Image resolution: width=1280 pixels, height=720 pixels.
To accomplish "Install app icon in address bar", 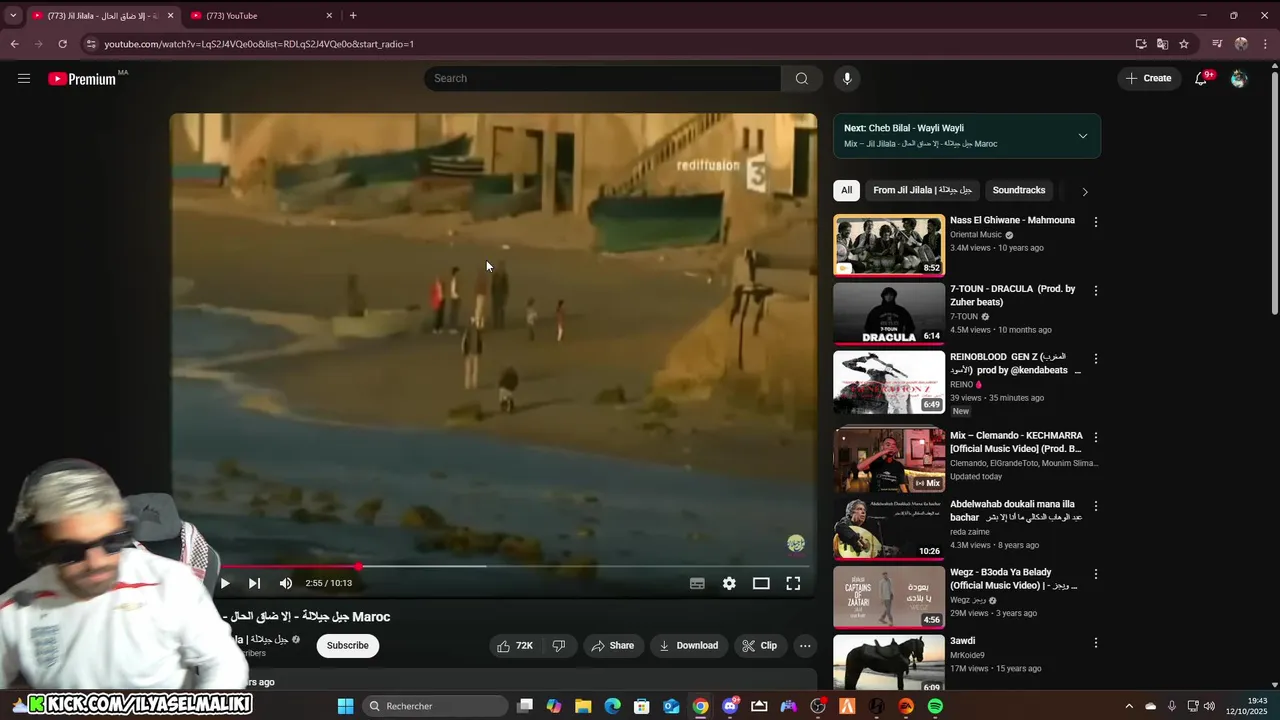I will 1141,44.
